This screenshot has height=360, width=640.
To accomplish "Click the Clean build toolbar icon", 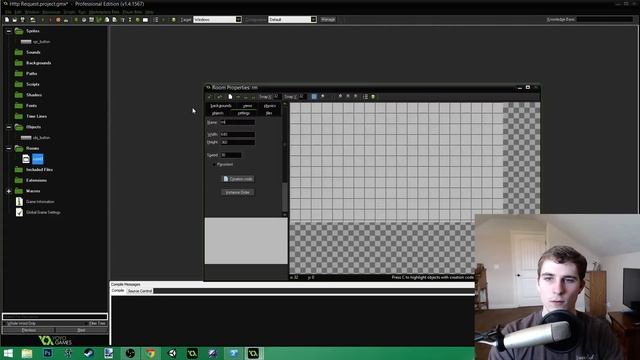I will point(66,20).
